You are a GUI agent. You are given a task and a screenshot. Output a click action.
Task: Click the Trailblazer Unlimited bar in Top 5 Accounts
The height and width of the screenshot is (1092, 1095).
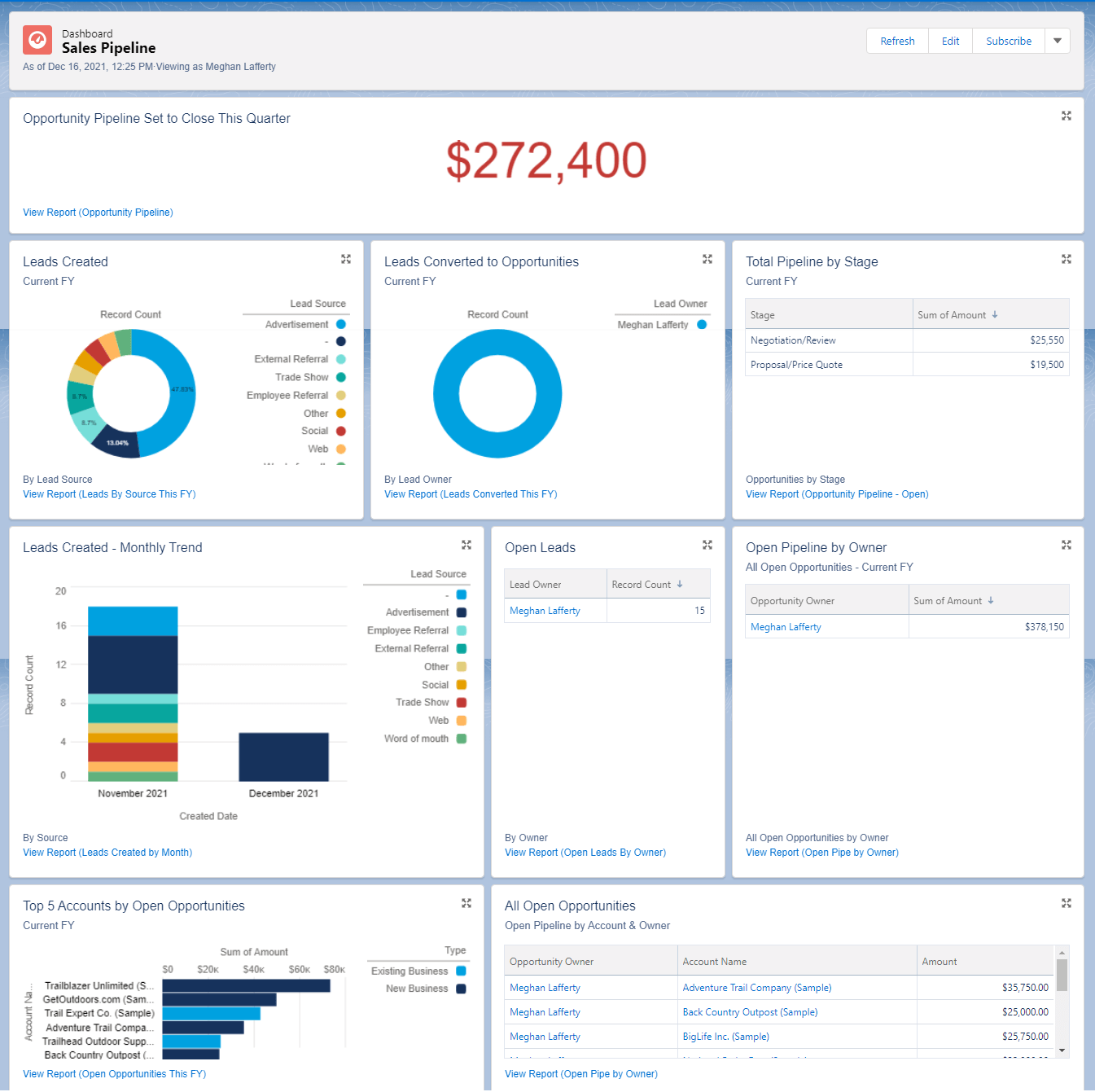pyautogui.click(x=246, y=985)
